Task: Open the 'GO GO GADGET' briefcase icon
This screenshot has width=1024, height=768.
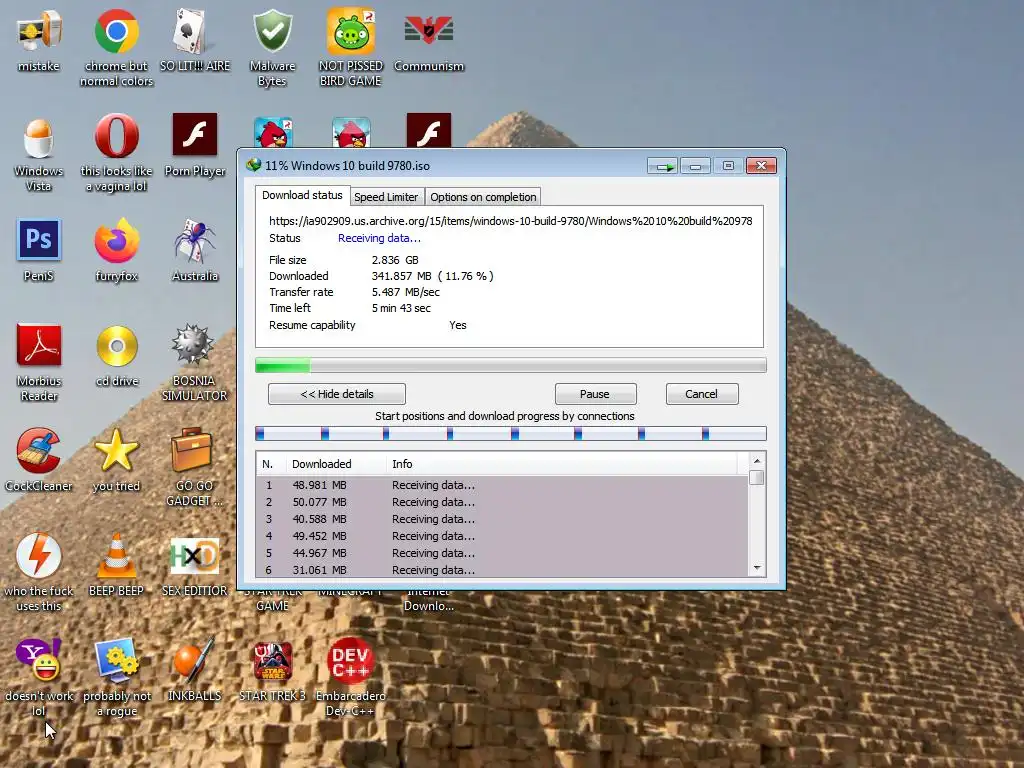Action: [191, 449]
